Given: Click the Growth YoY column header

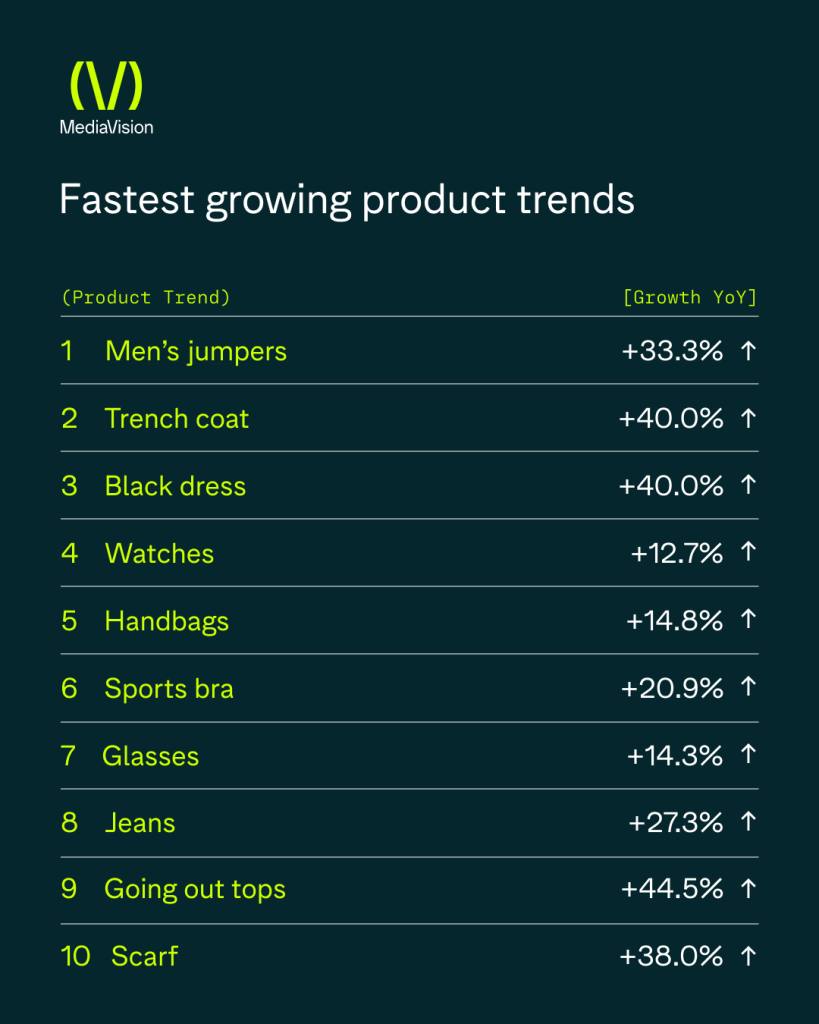Looking at the screenshot, I should click(x=690, y=298).
